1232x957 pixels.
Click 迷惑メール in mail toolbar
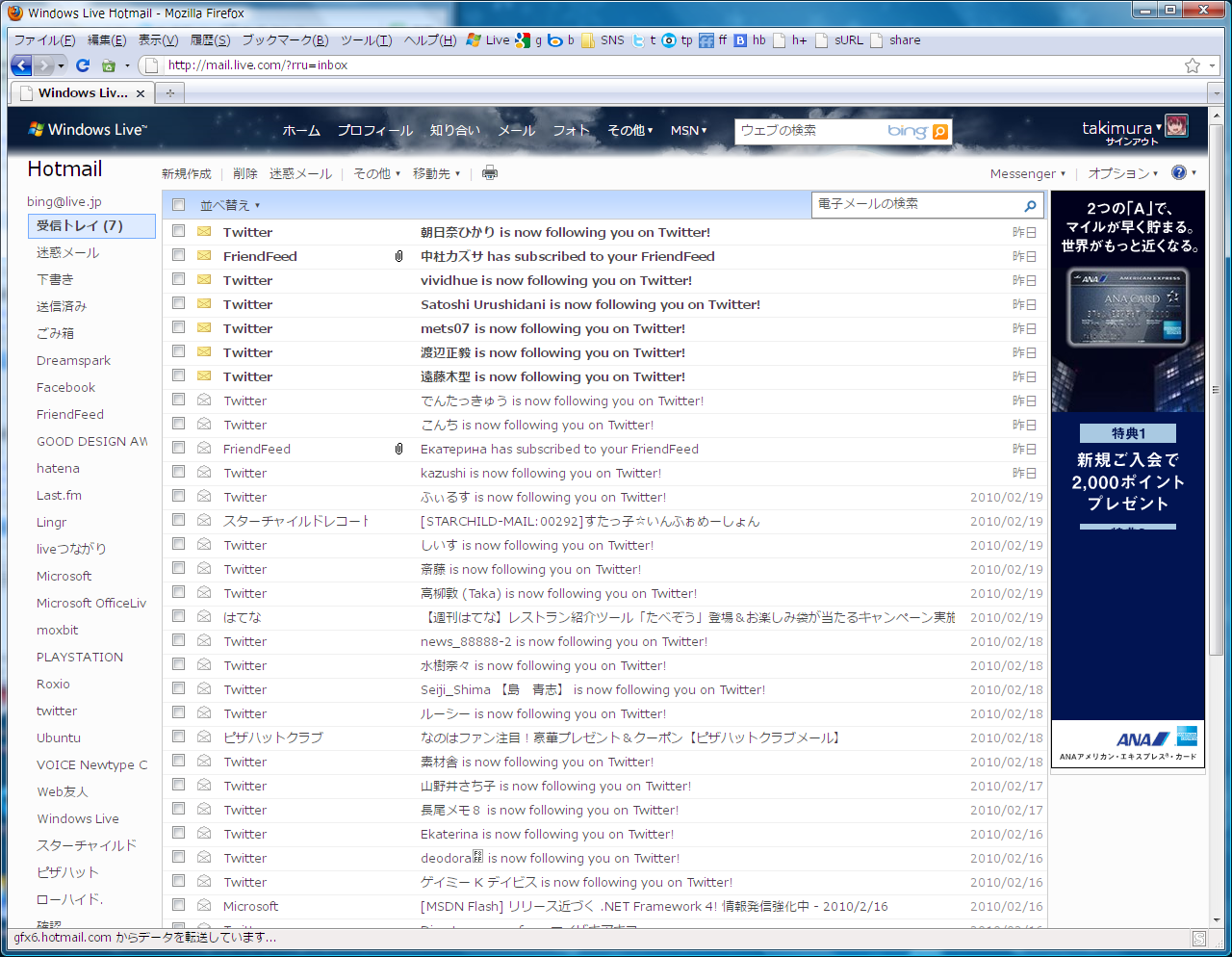click(x=300, y=173)
